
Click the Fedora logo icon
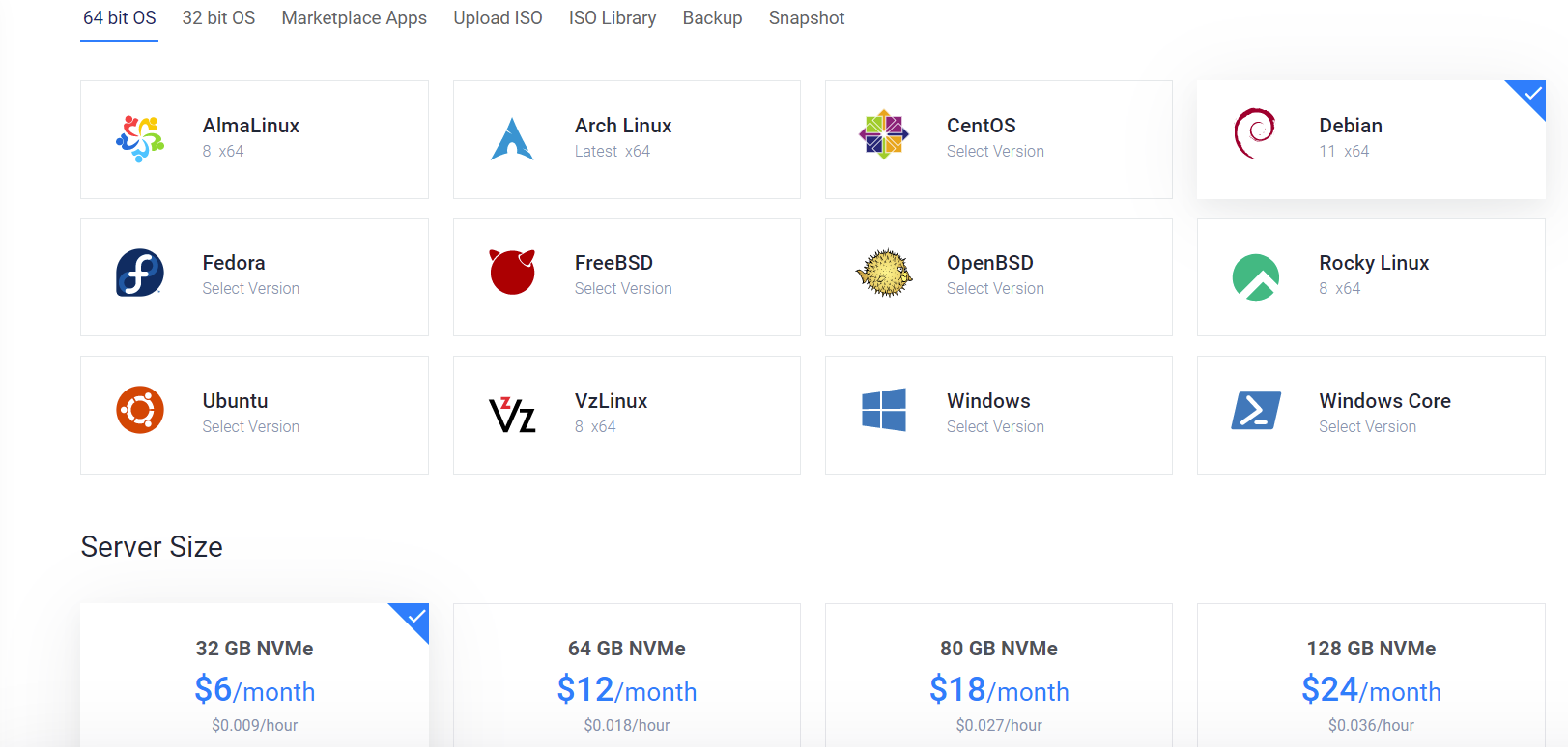click(140, 273)
